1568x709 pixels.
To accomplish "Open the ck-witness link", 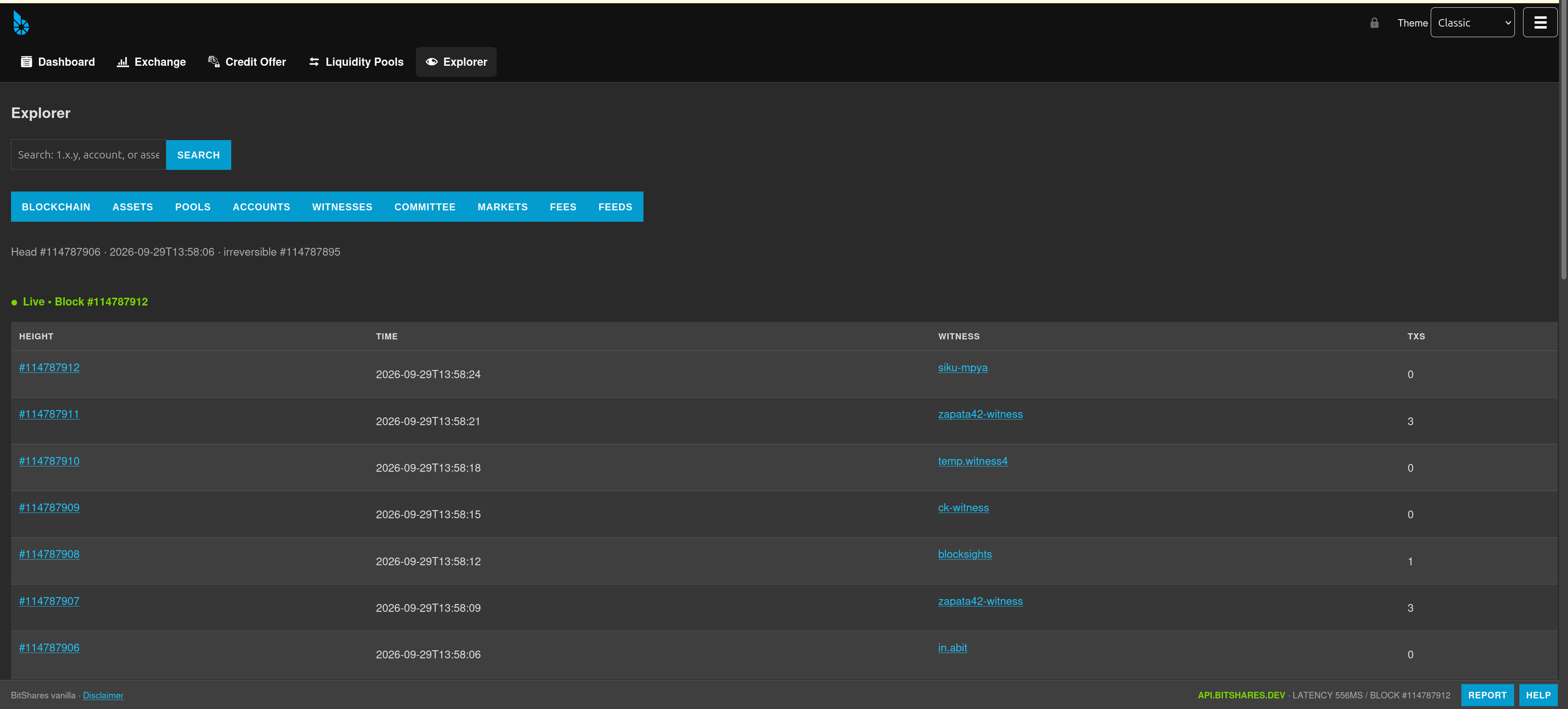I will (963, 508).
